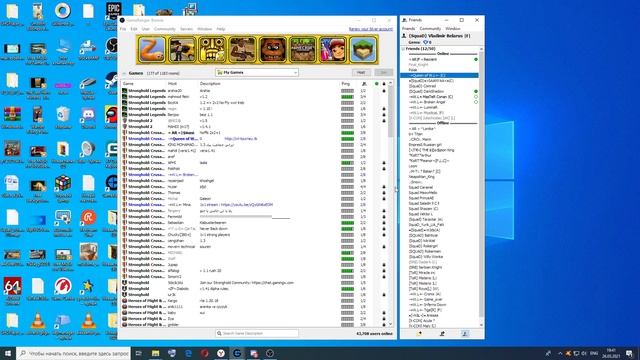Image resolution: width=640 pixels, height=360 pixels.
Task: Open the Friends menu in Friends window
Action: tap(408, 29)
